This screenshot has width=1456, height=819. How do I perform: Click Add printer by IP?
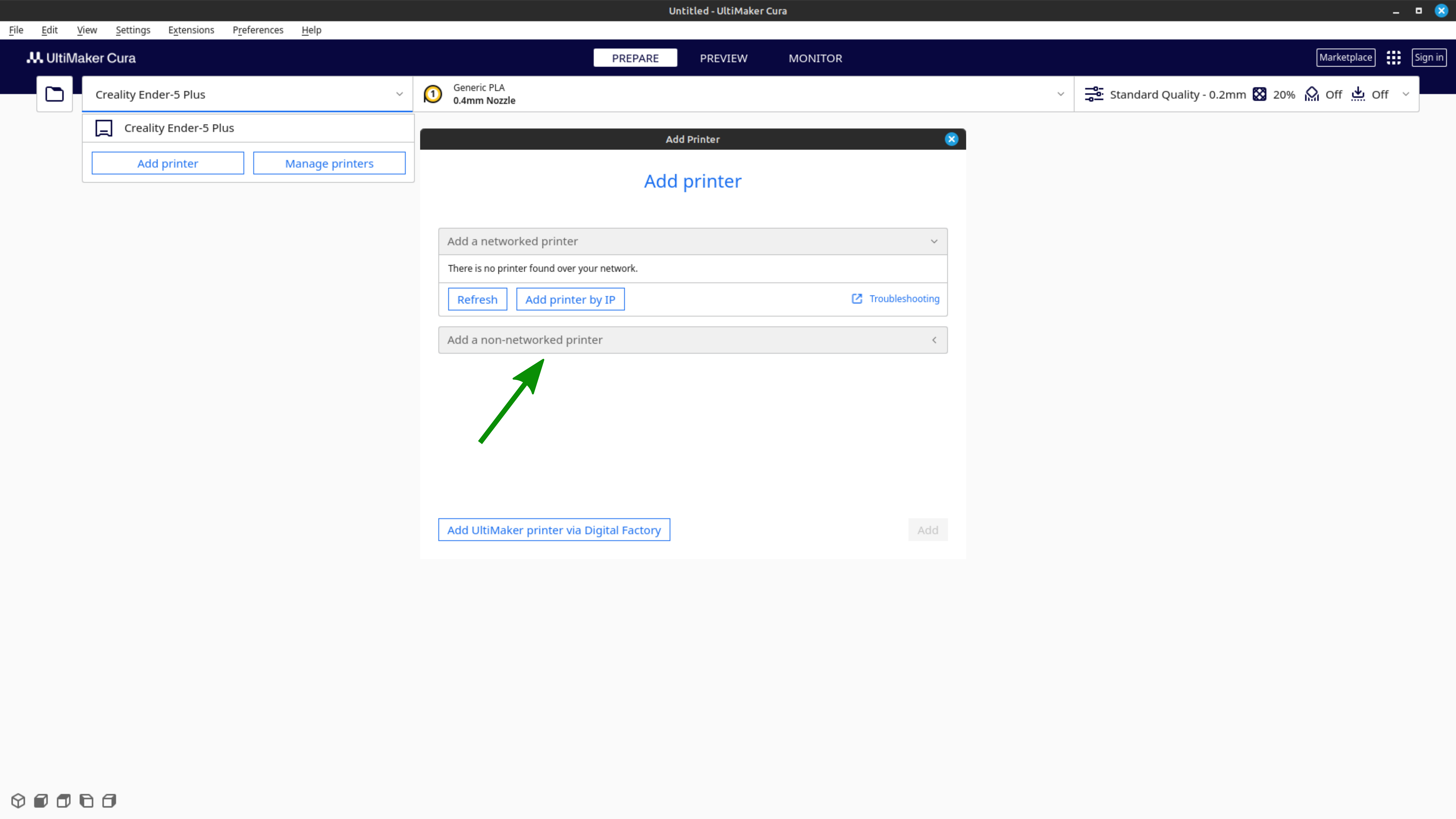(570, 299)
